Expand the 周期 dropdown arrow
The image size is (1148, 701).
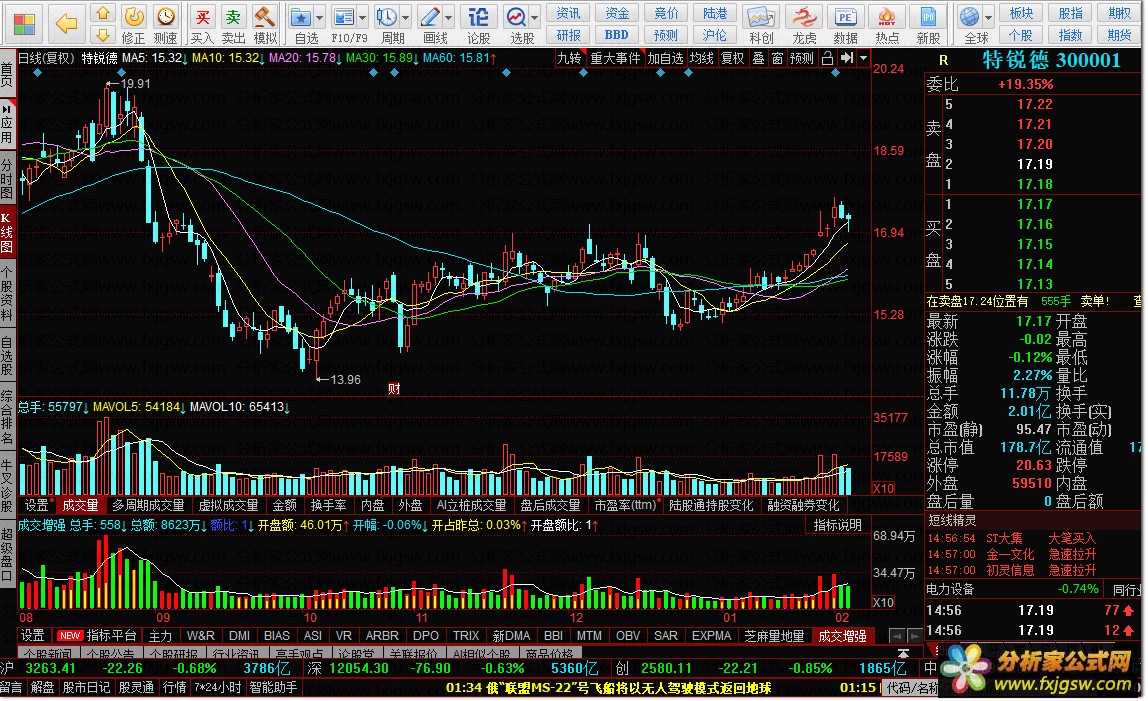click(406, 17)
